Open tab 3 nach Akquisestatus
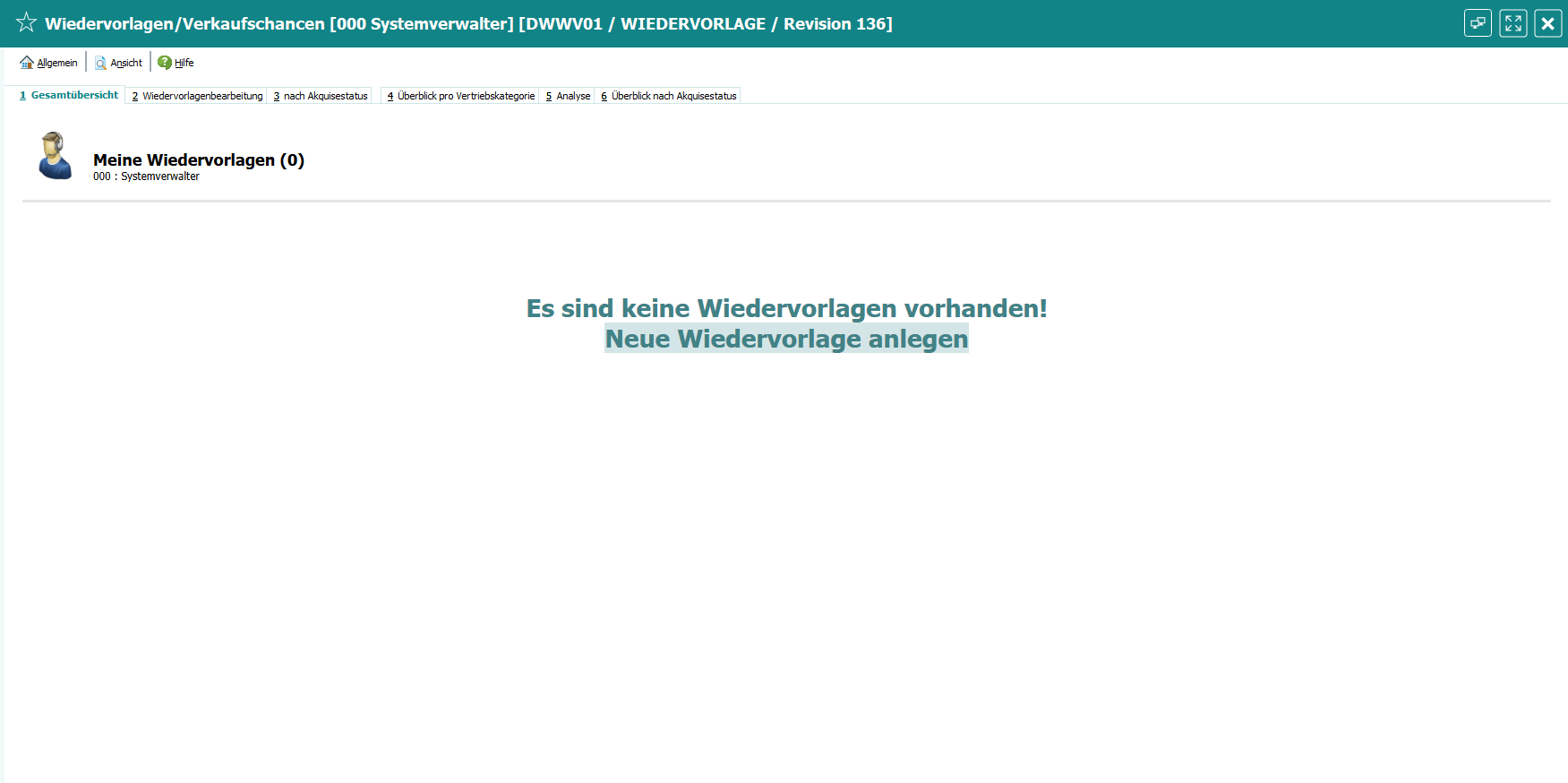The height and width of the screenshot is (783, 1568). (x=321, y=96)
